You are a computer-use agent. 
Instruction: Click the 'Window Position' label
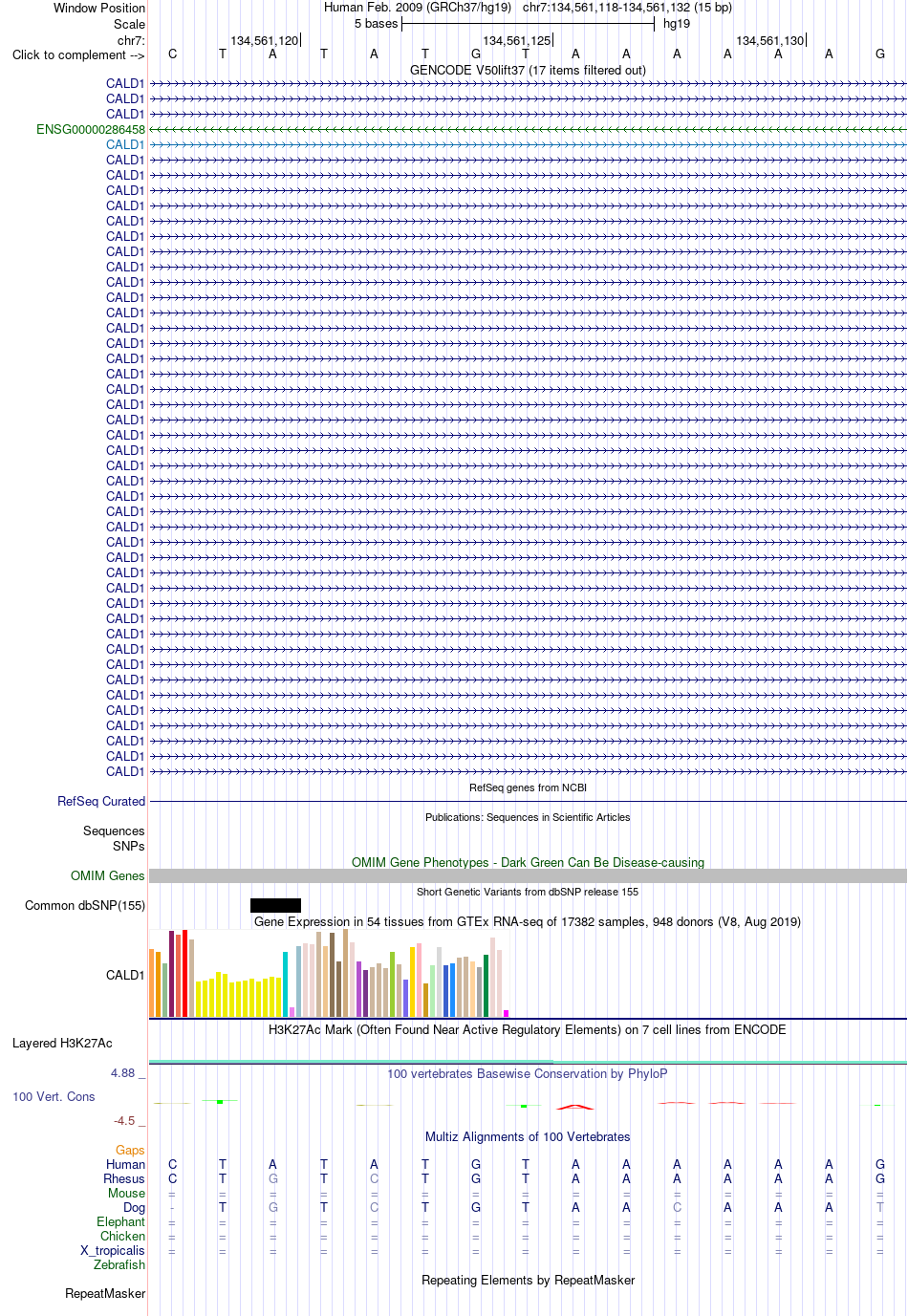99,8
